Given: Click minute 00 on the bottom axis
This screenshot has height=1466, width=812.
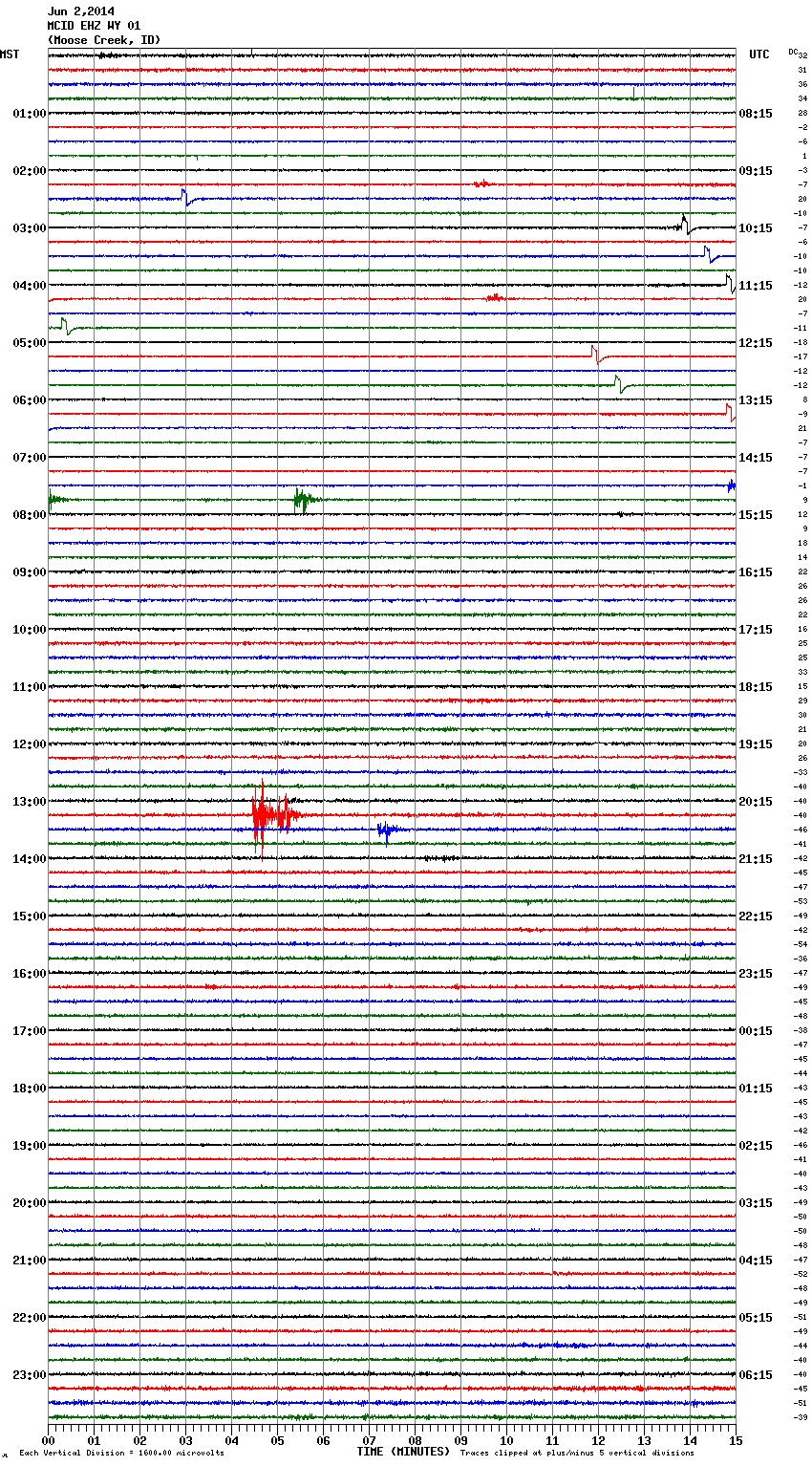Looking at the screenshot, I should click(49, 1440).
